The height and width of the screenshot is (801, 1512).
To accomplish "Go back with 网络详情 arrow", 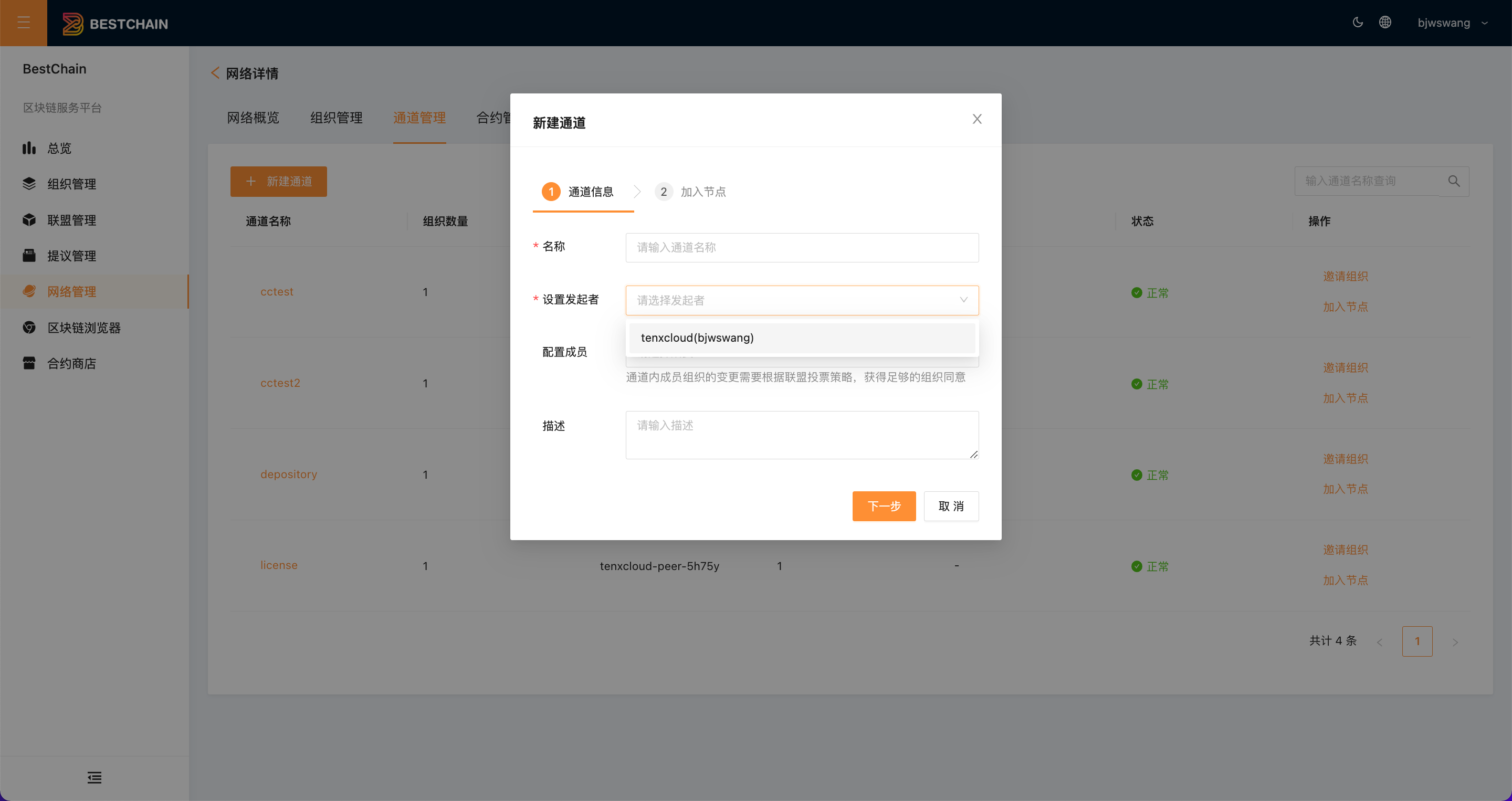I will click(x=215, y=73).
